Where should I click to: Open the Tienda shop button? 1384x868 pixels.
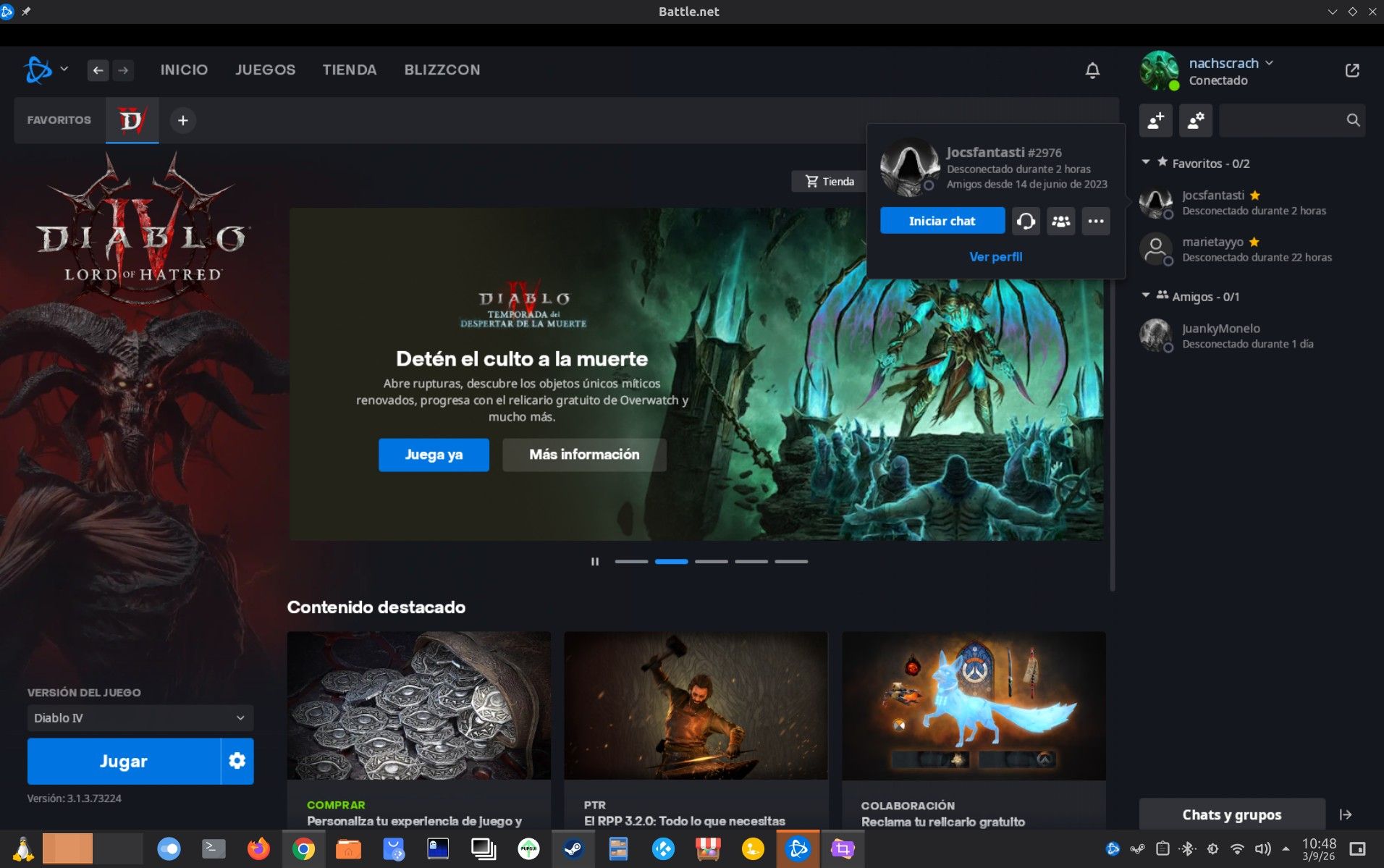[830, 181]
